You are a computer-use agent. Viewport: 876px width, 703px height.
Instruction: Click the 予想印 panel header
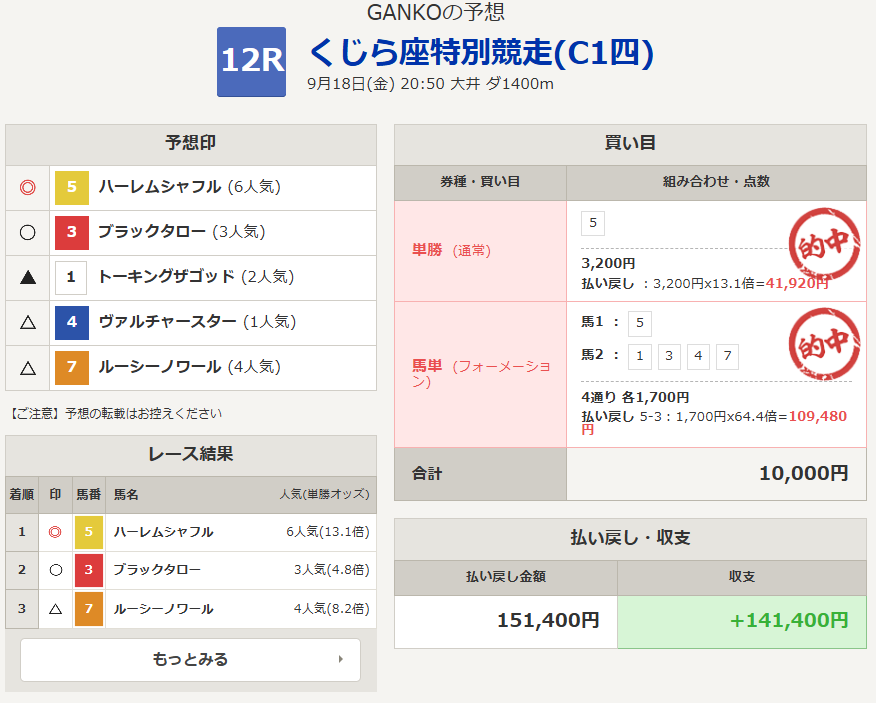(191, 144)
